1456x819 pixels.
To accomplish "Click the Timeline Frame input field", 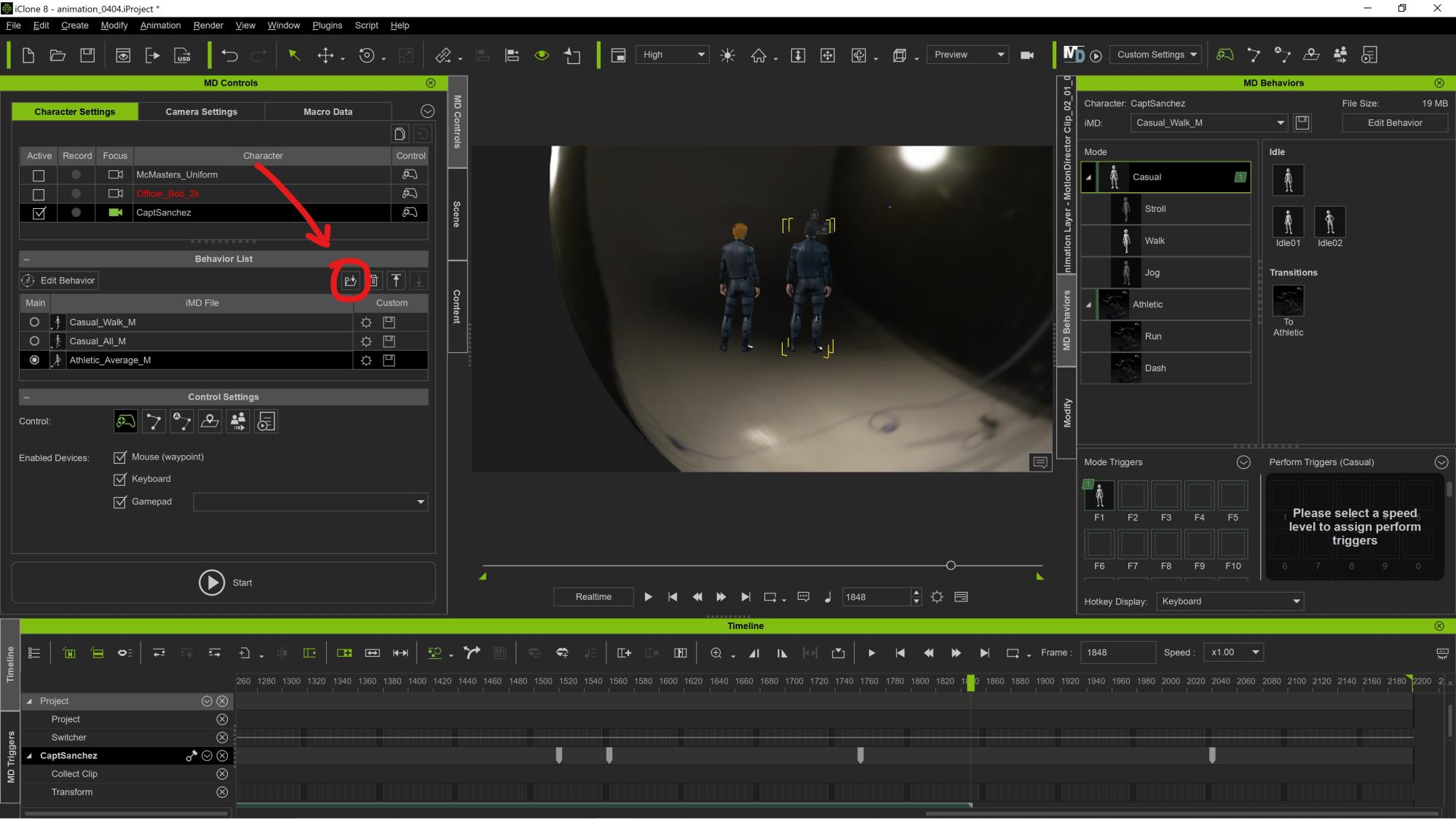I will click(1117, 652).
